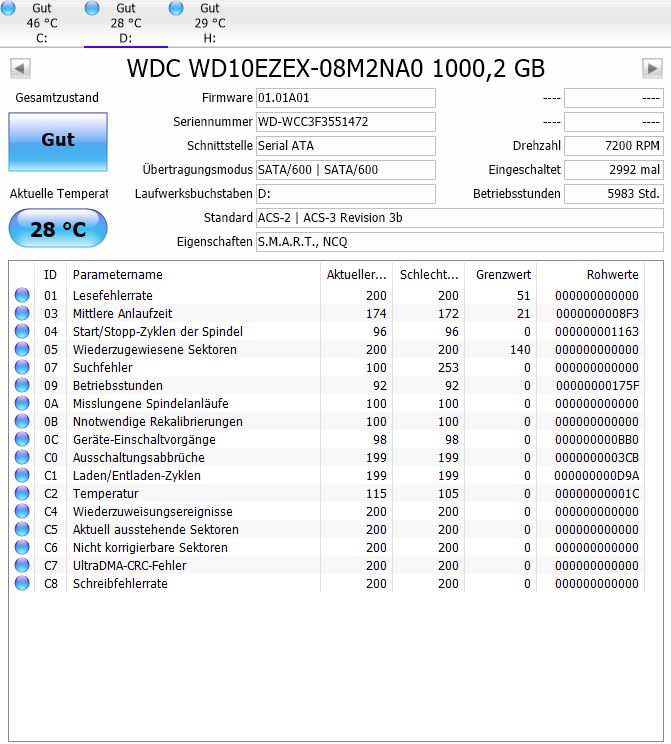The height and width of the screenshot is (744, 671).
Task: Click the Gut health status button
Action: [x=58, y=142]
